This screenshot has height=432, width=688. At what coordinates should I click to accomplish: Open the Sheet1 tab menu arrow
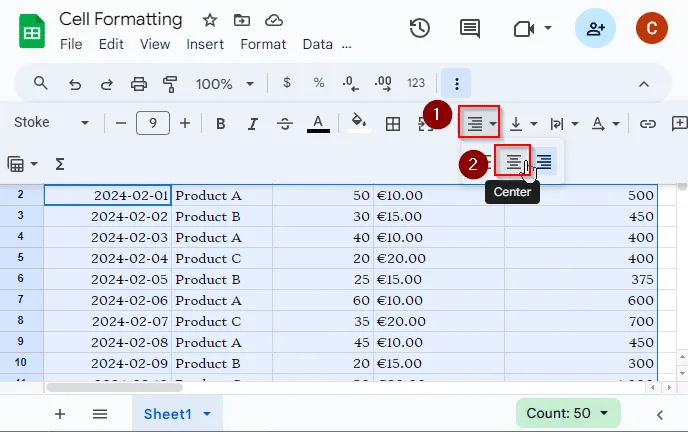207,414
